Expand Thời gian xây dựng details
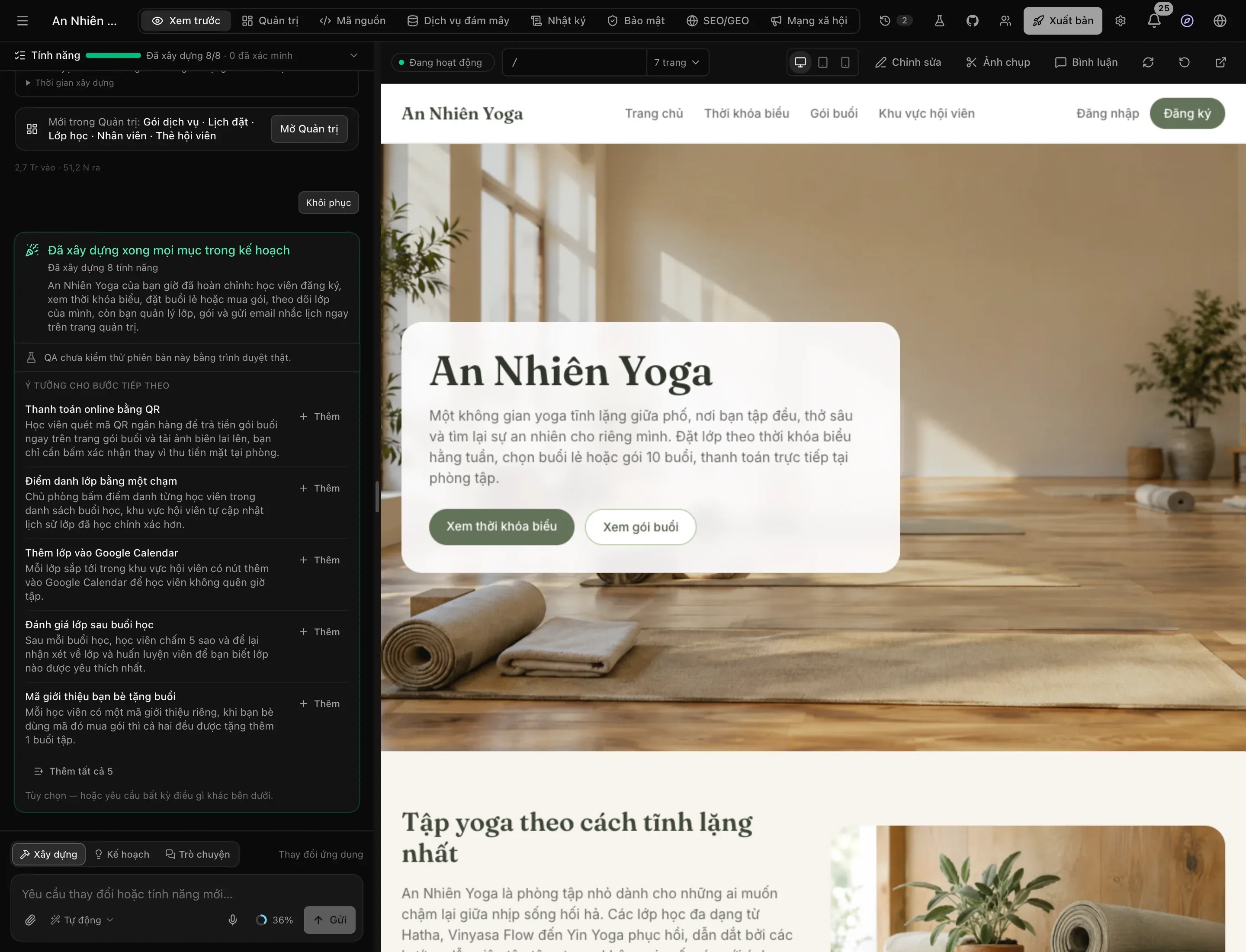 (x=70, y=83)
